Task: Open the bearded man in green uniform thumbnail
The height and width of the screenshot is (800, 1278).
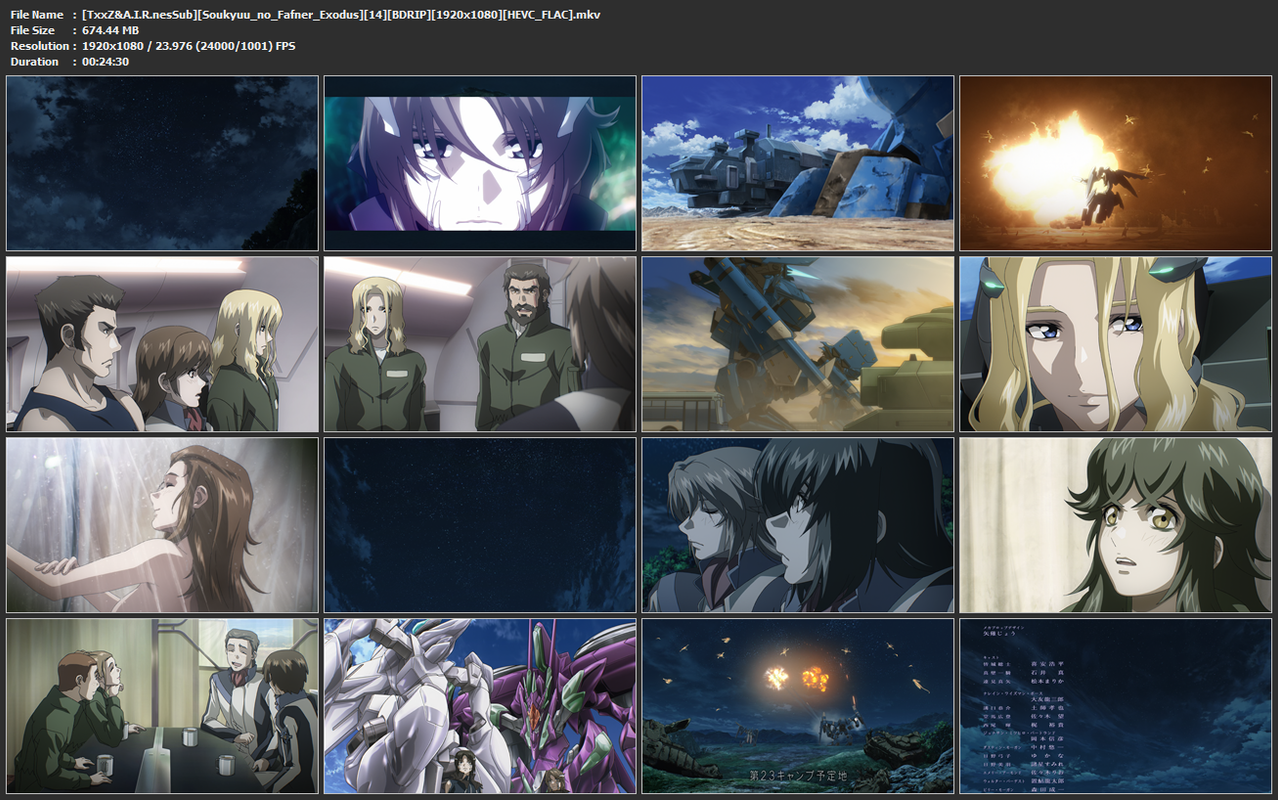Action: pos(480,344)
